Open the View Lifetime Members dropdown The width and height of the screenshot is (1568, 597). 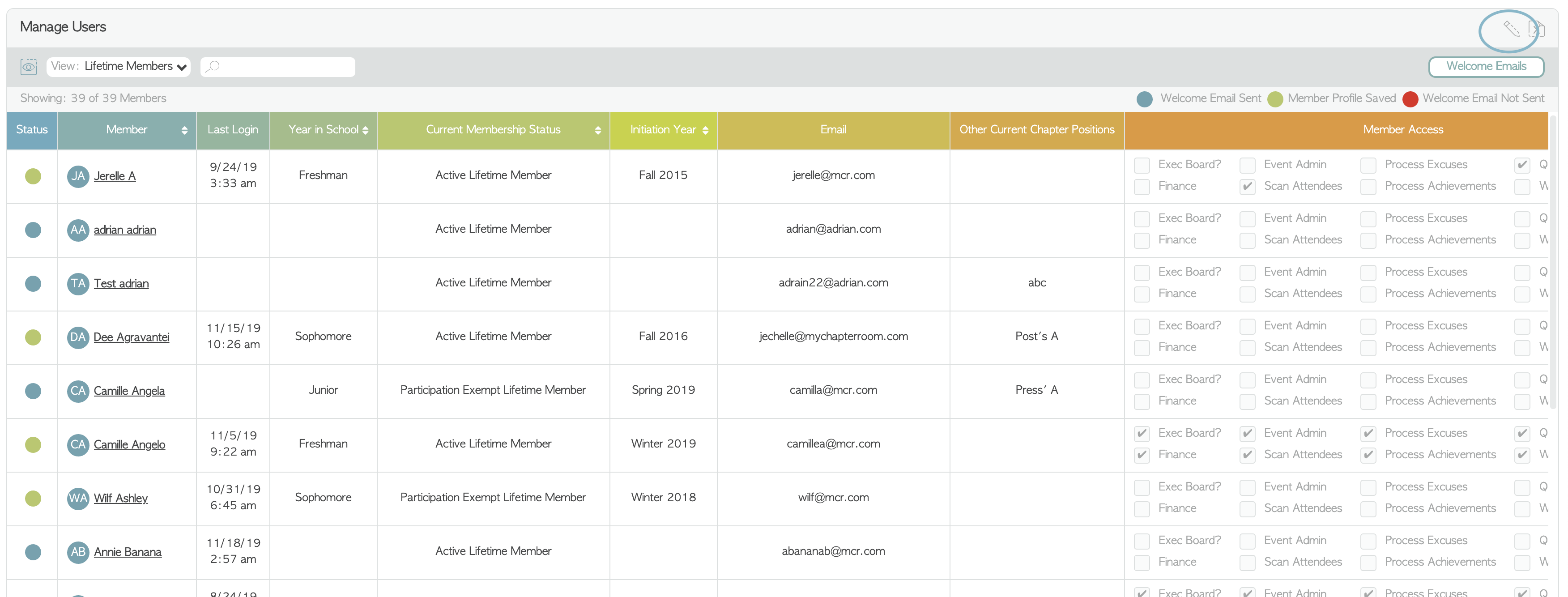[x=119, y=66]
